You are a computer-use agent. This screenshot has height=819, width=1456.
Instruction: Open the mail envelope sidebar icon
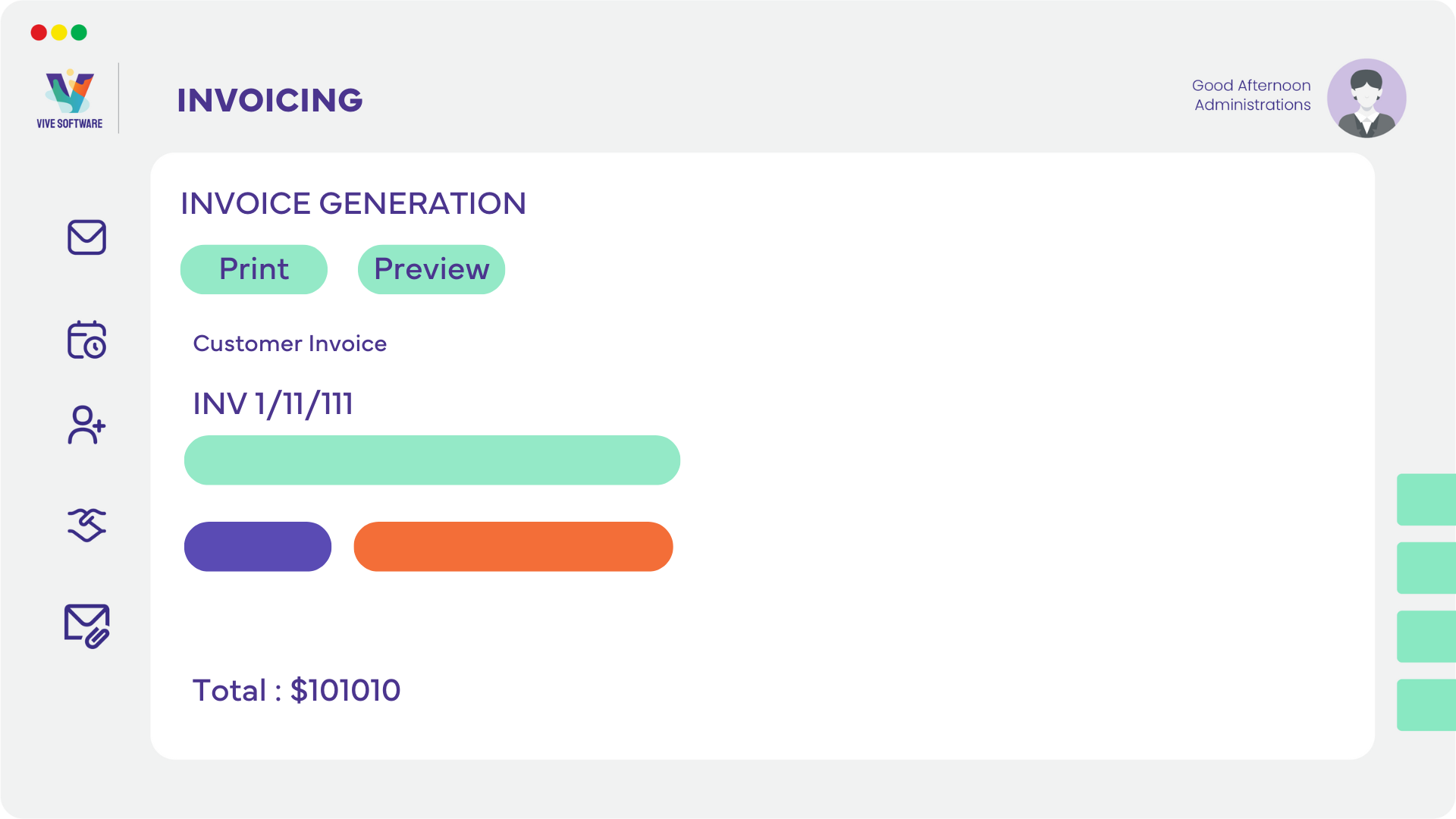click(x=86, y=237)
